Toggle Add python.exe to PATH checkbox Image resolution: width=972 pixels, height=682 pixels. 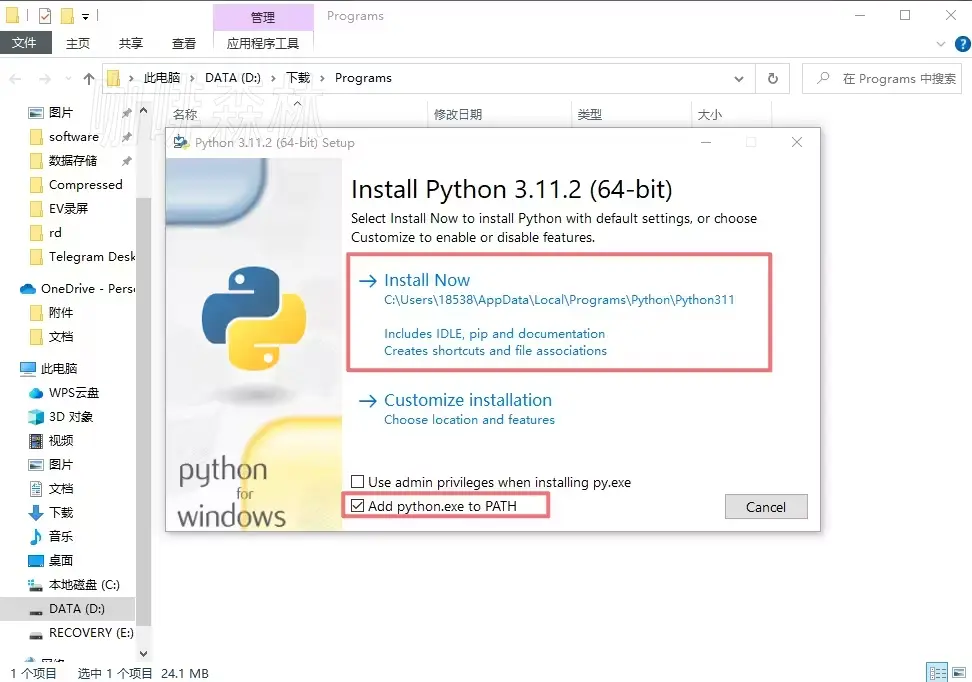click(358, 506)
